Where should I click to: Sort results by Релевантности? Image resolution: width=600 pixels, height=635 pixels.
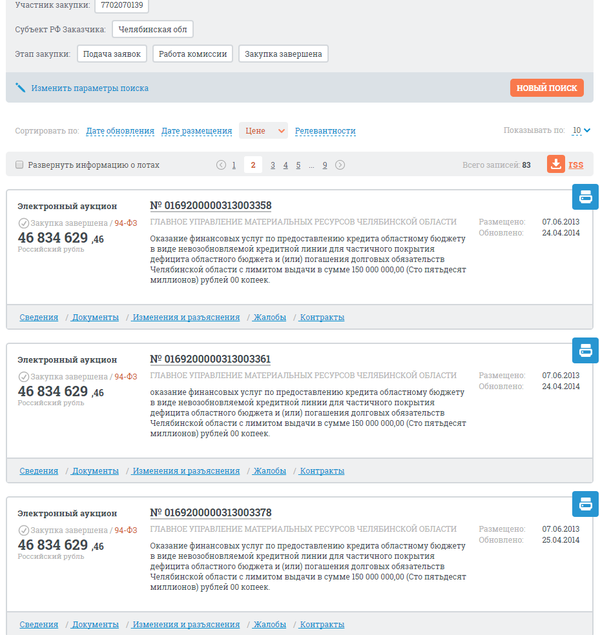[325, 131]
